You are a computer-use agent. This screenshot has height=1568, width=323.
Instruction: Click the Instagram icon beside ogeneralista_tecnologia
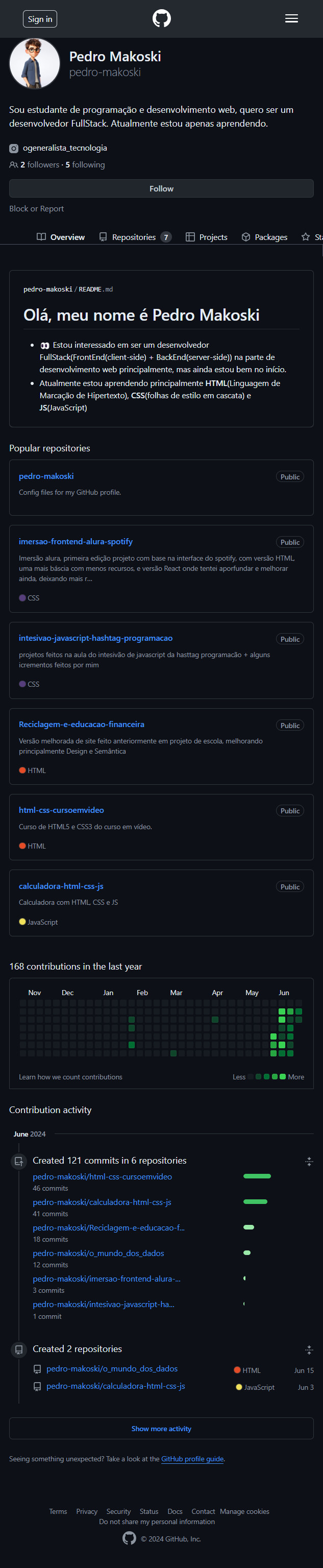point(13,148)
